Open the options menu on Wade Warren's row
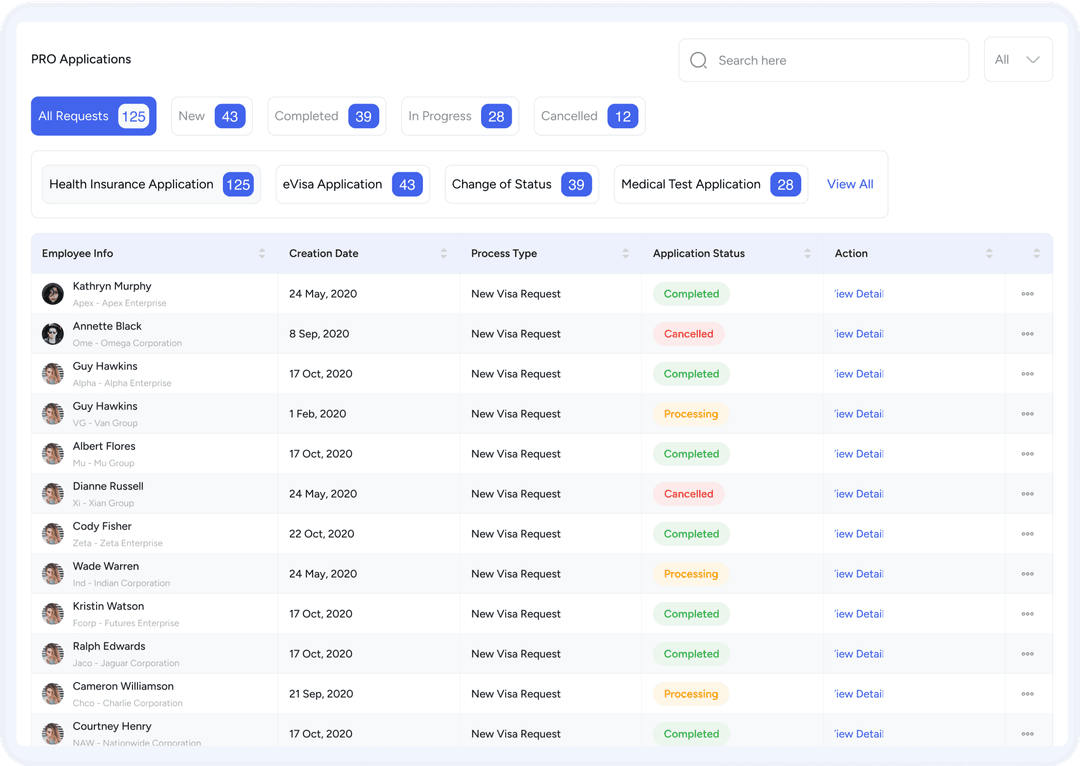Viewport: 1080px width, 766px height. [1027, 573]
